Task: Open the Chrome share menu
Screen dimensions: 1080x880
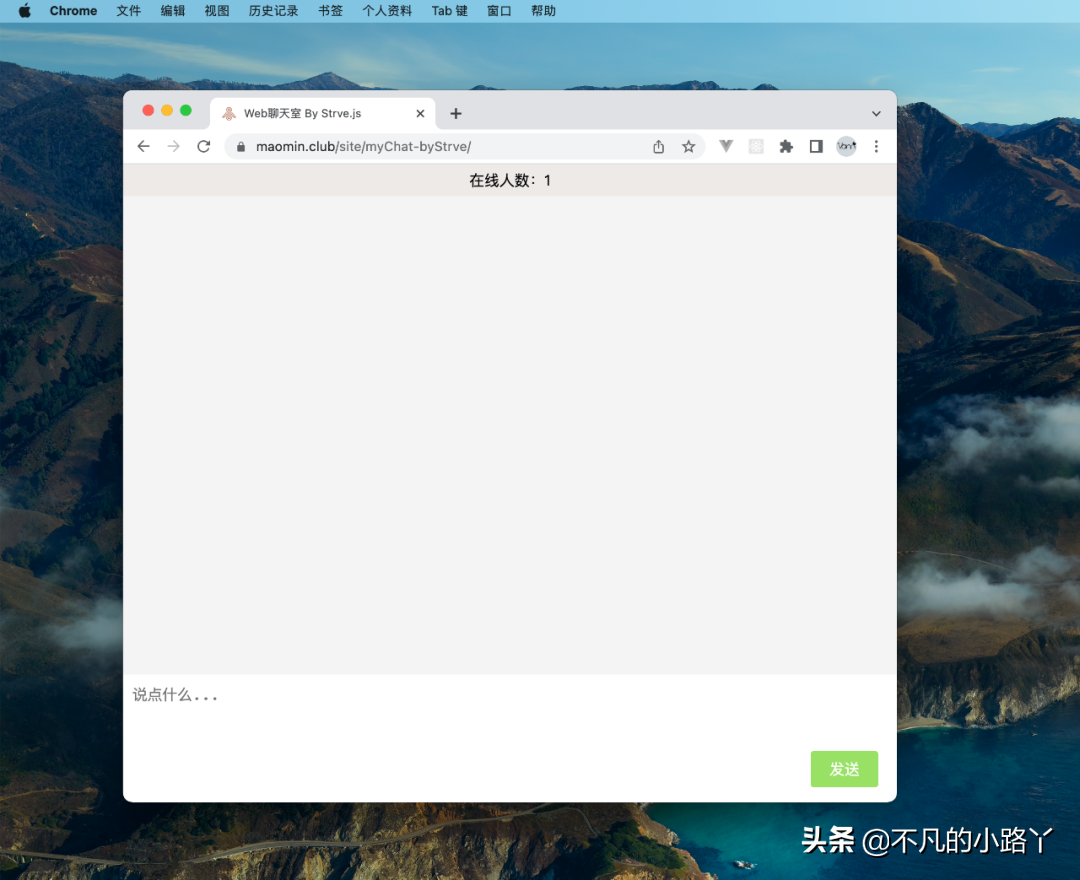Action: tap(658, 146)
